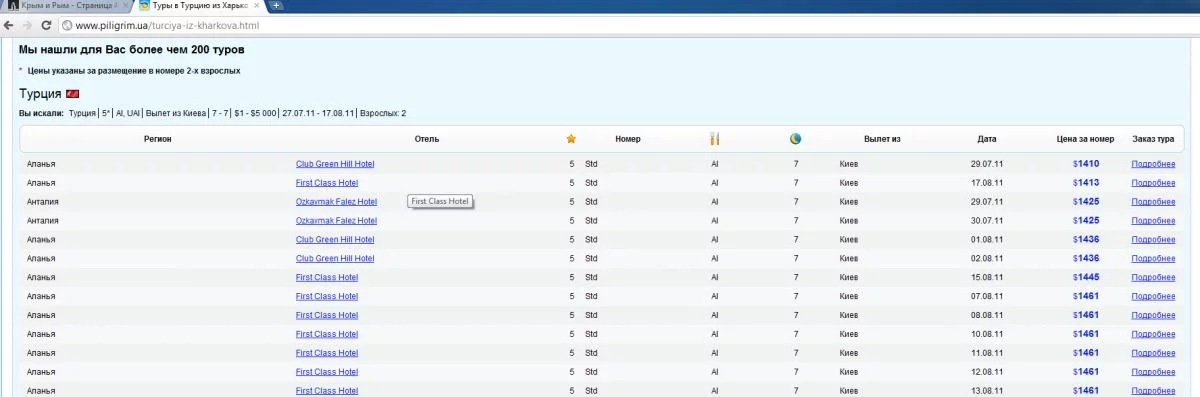Switch to the 'Крым и Рым - Страница' tab
1200x397 pixels.
click(68, 6)
